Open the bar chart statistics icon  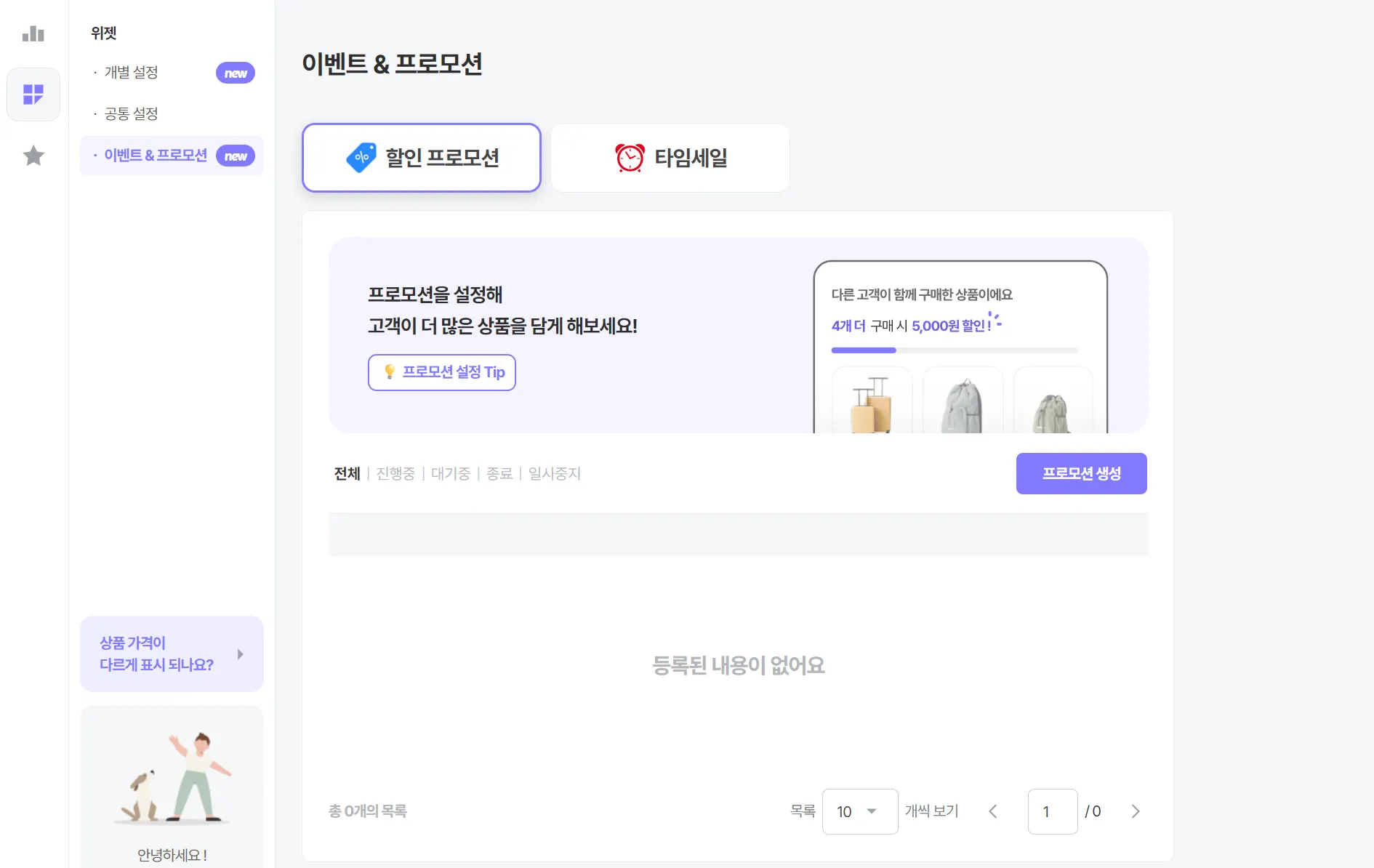pos(33,33)
